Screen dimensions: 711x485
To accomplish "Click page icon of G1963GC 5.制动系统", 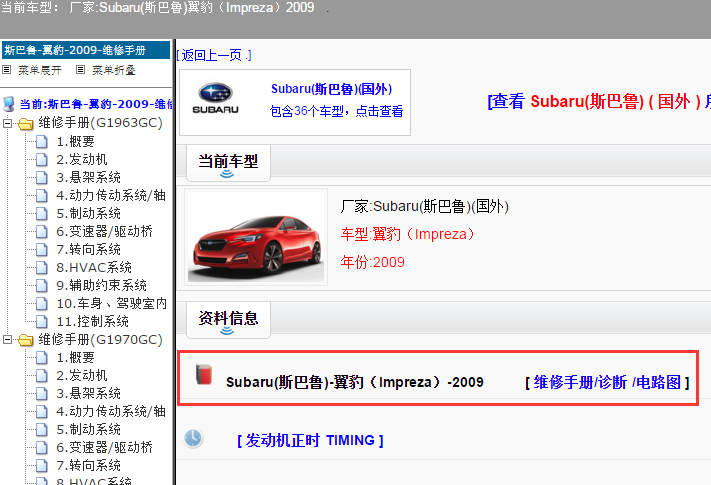I will [x=42, y=213].
